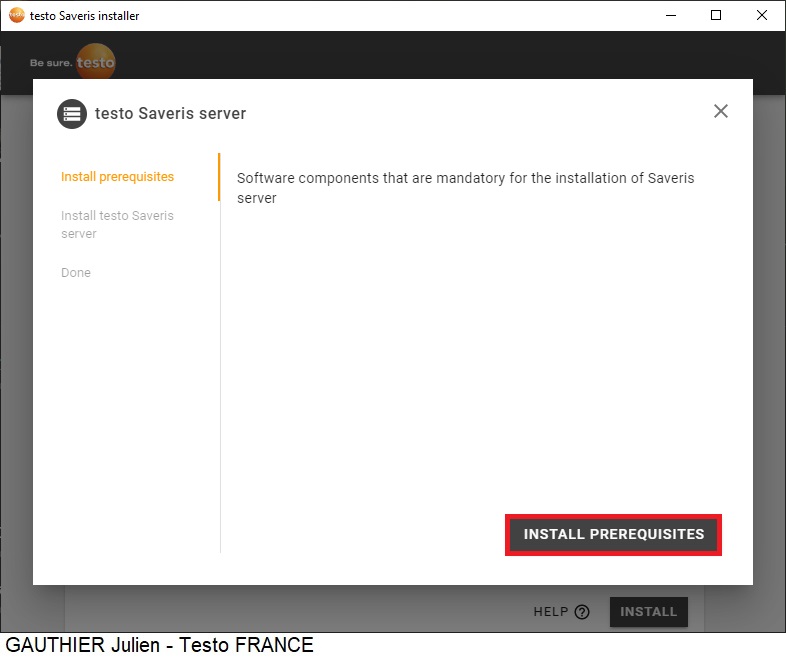Screen dimensions: 786x664
Task: Maximize the testo Saveris installer window
Action: (716, 16)
